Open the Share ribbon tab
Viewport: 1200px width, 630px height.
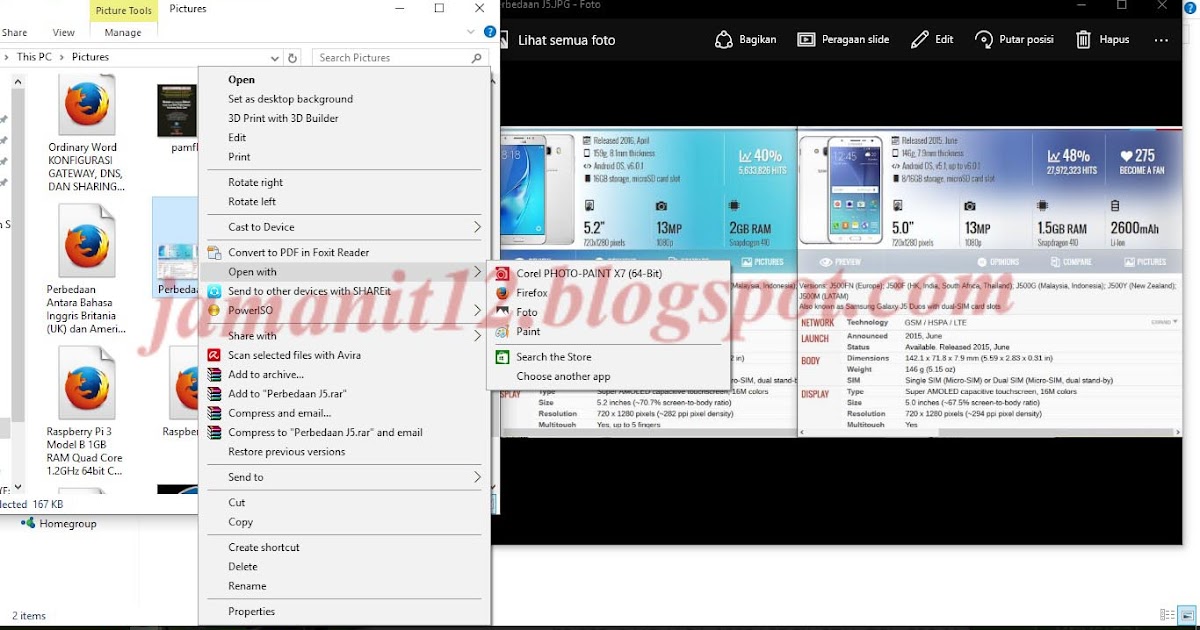click(x=14, y=33)
